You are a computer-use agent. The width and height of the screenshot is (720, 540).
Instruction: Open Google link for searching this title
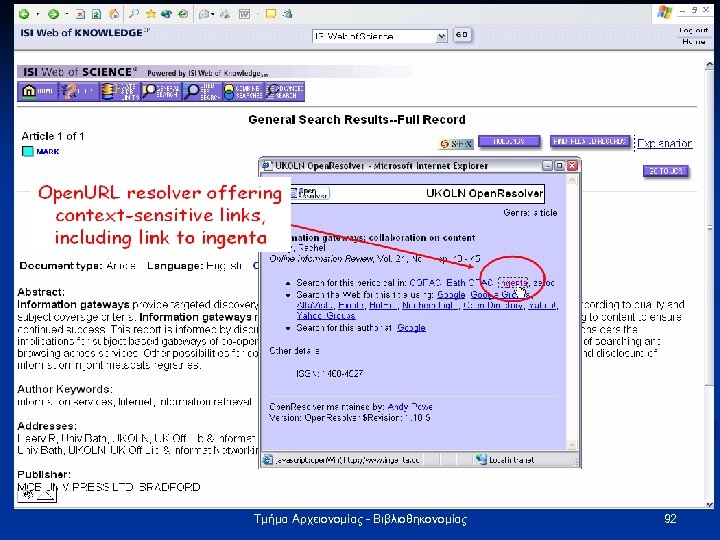(x=451, y=294)
